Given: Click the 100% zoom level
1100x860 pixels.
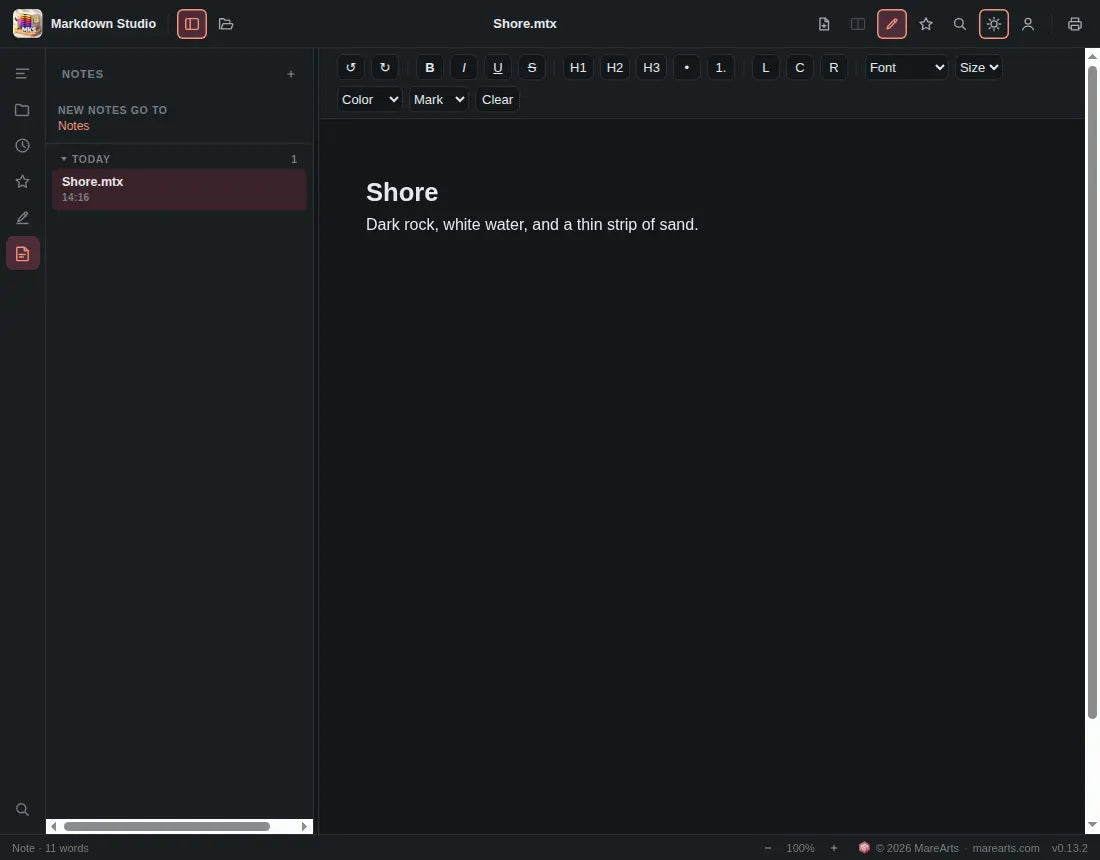Looking at the screenshot, I should [x=800, y=848].
